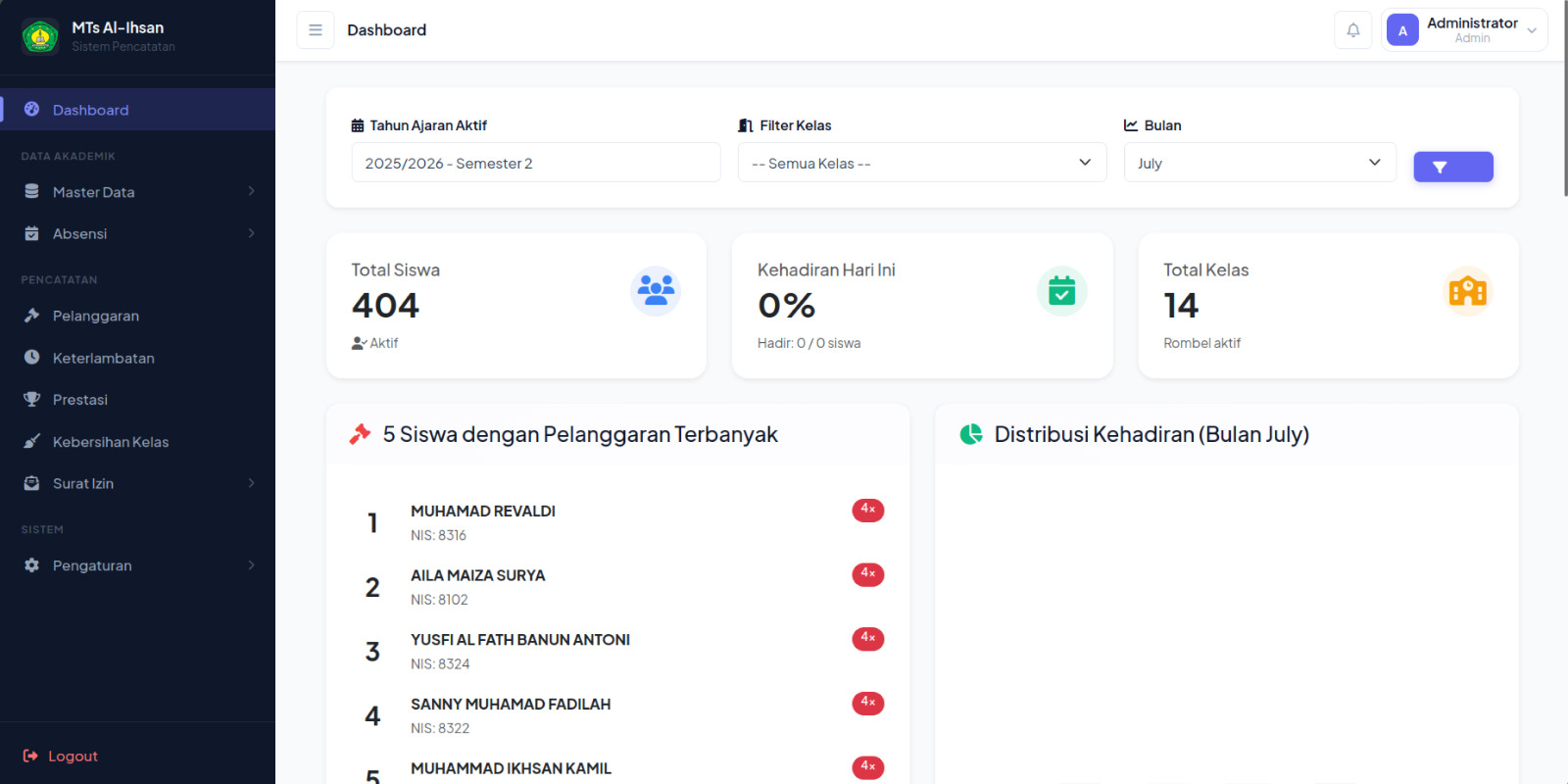This screenshot has width=1568, height=784.
Task: Click the green pie chart icon
Action: (971, 434)
